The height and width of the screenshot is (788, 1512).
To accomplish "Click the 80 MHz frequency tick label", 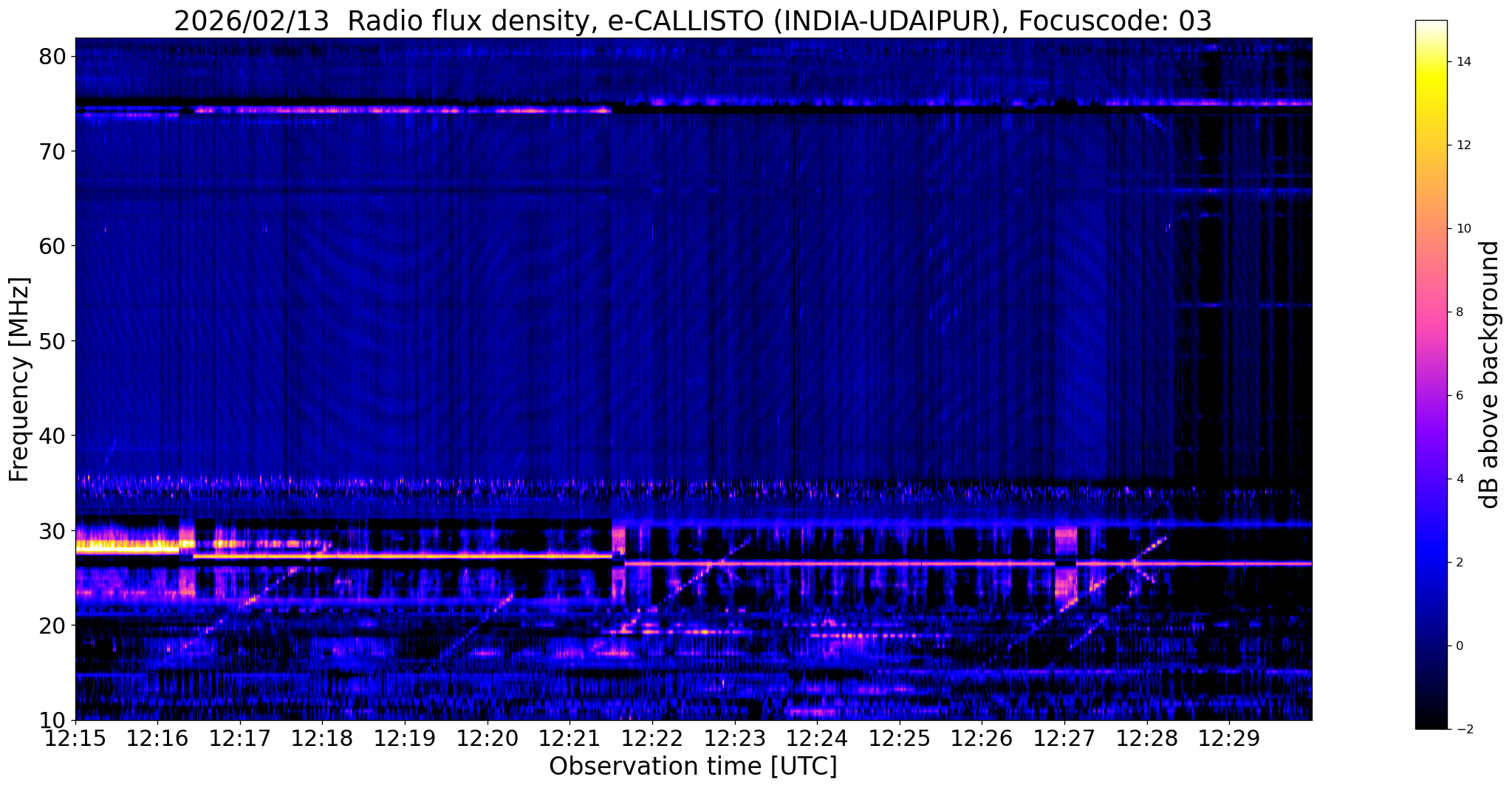I will 54,56.
